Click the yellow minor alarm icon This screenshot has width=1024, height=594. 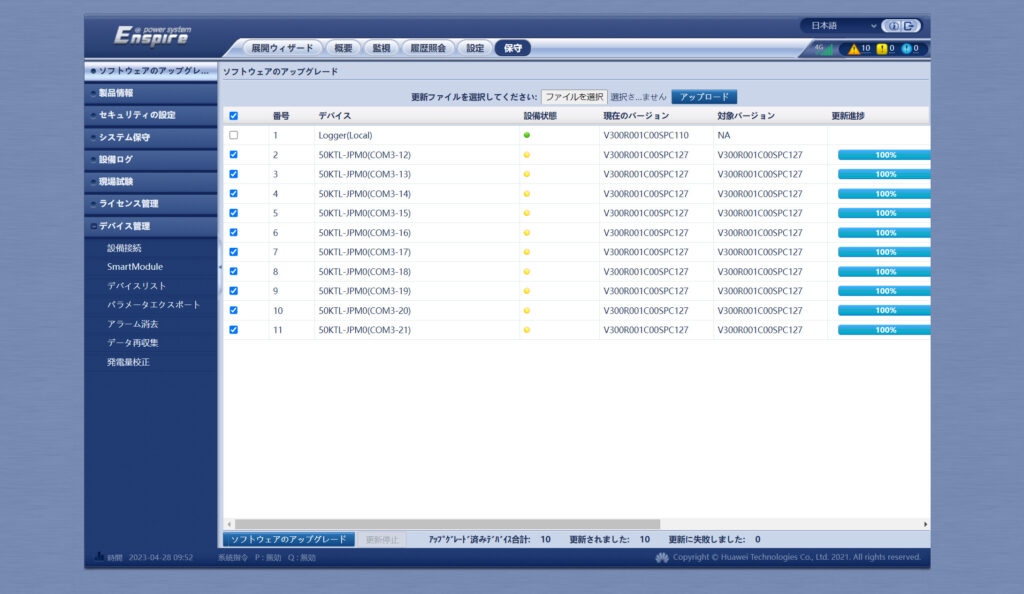coord(881,48)
